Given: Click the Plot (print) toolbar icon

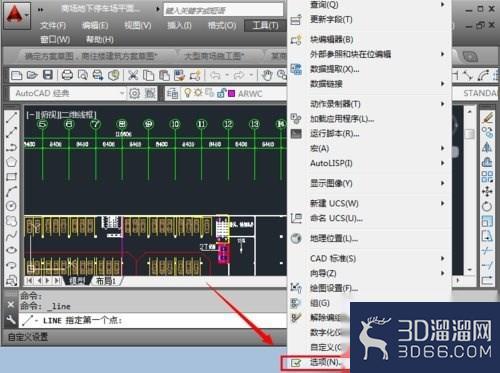Looking at the screenshot, I should pyautogui.click(x=67, y=75).
